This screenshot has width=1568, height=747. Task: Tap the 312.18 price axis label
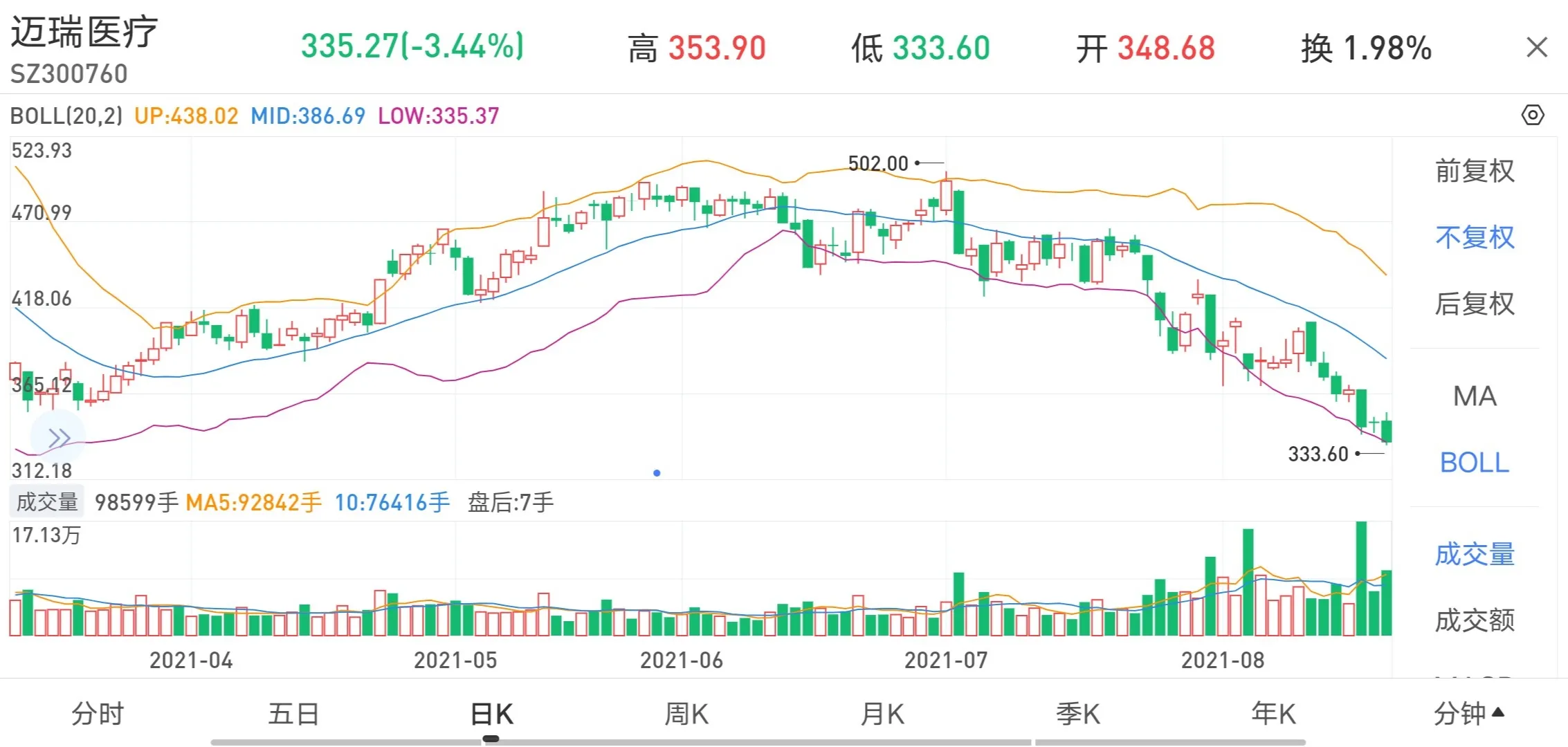42,470
